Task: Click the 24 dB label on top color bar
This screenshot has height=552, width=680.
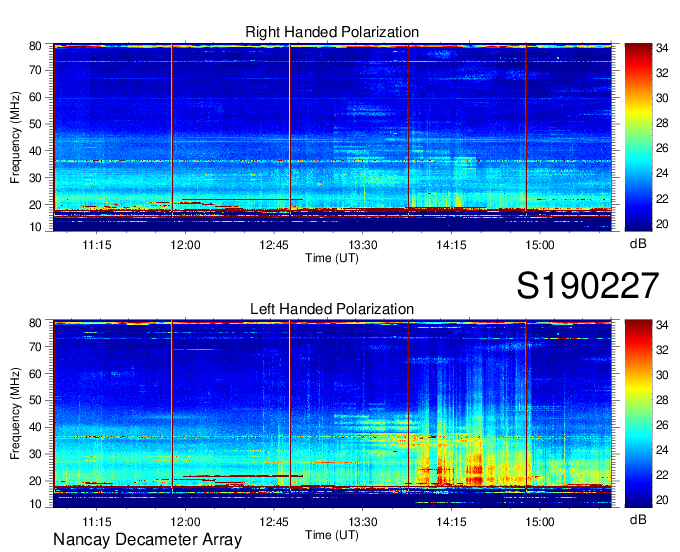Action: click(x=662, y=173)
